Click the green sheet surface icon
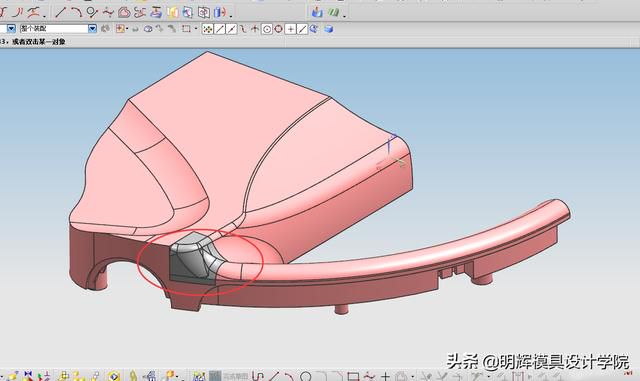 (x=333, y=12)
